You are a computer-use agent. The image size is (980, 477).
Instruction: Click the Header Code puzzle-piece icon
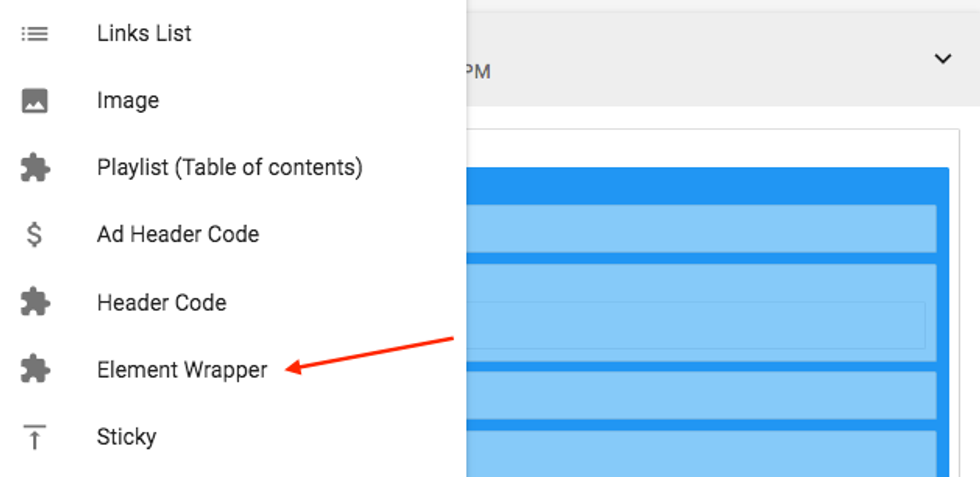coord(35,303)
